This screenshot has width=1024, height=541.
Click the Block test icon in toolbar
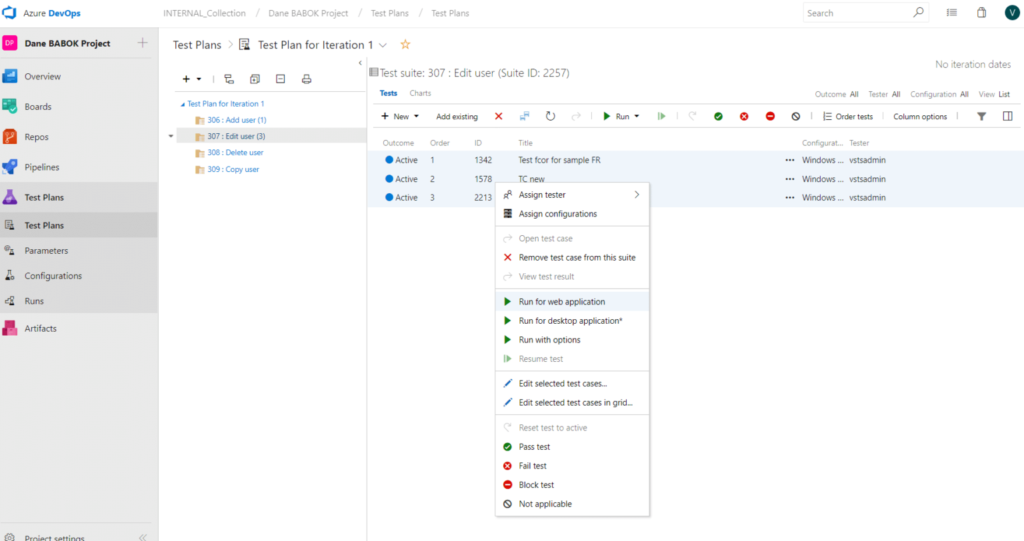(770, 117)
